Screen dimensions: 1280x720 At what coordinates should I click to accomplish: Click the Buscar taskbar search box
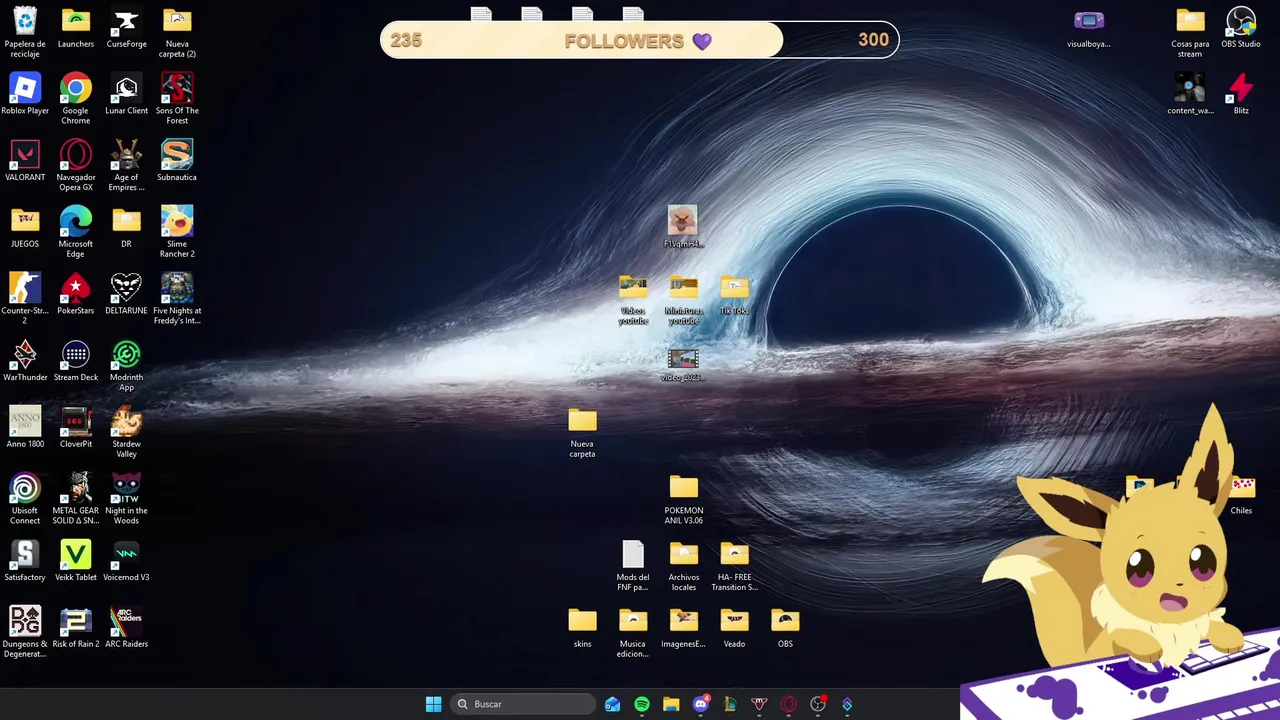pyautogui.click(x=523, y=704)
